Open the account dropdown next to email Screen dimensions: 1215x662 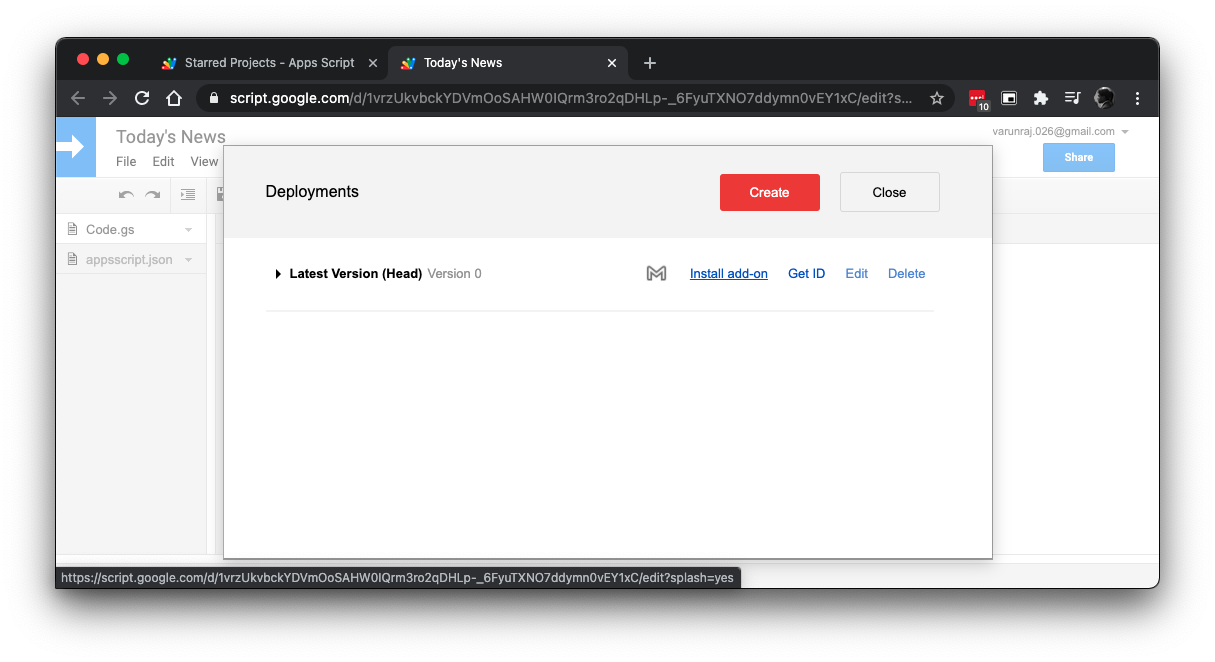pyautogui.click(x=1125, y=132)
